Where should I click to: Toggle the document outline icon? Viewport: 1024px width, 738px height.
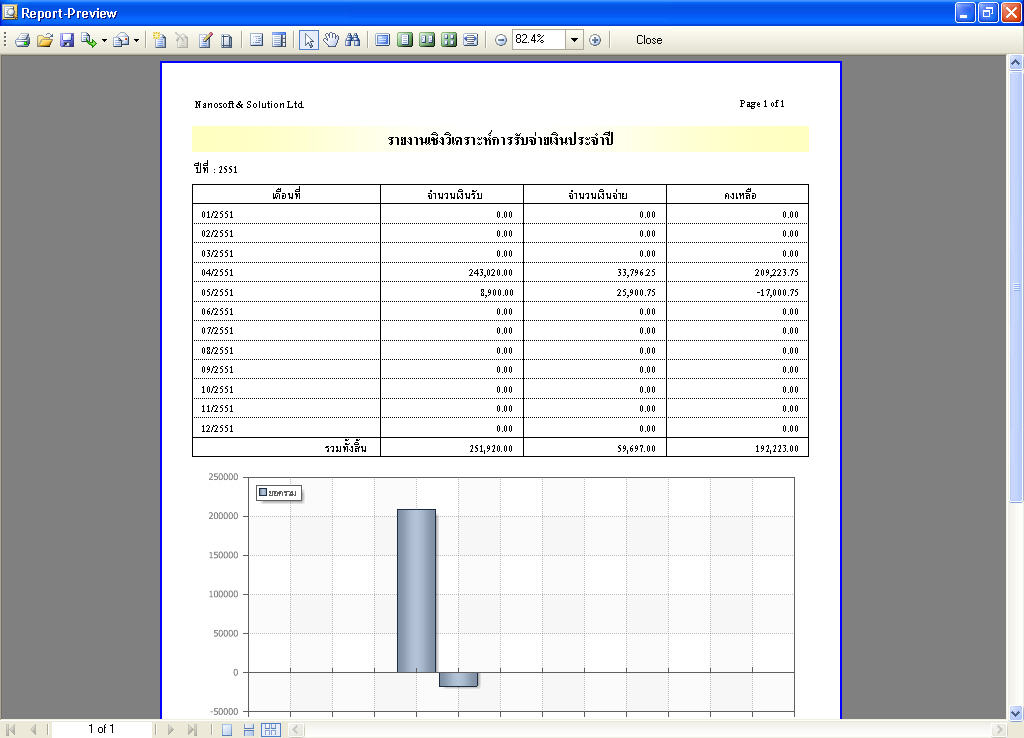[x=257, y=40]
